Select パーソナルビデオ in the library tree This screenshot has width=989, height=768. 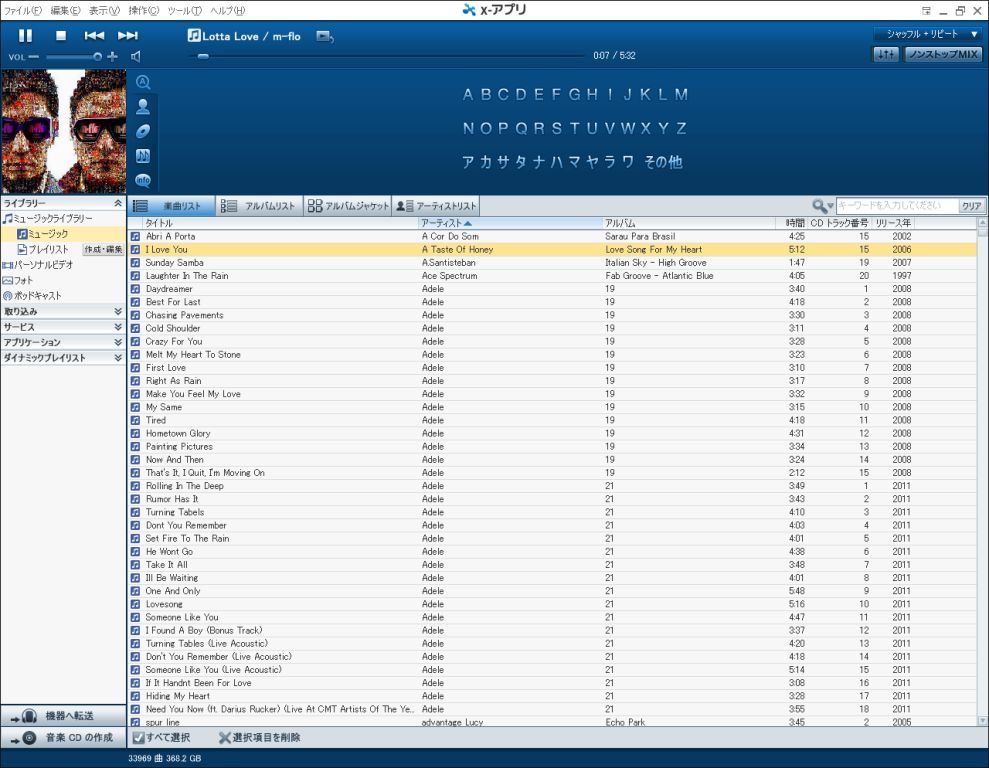[x=38, y=265]
